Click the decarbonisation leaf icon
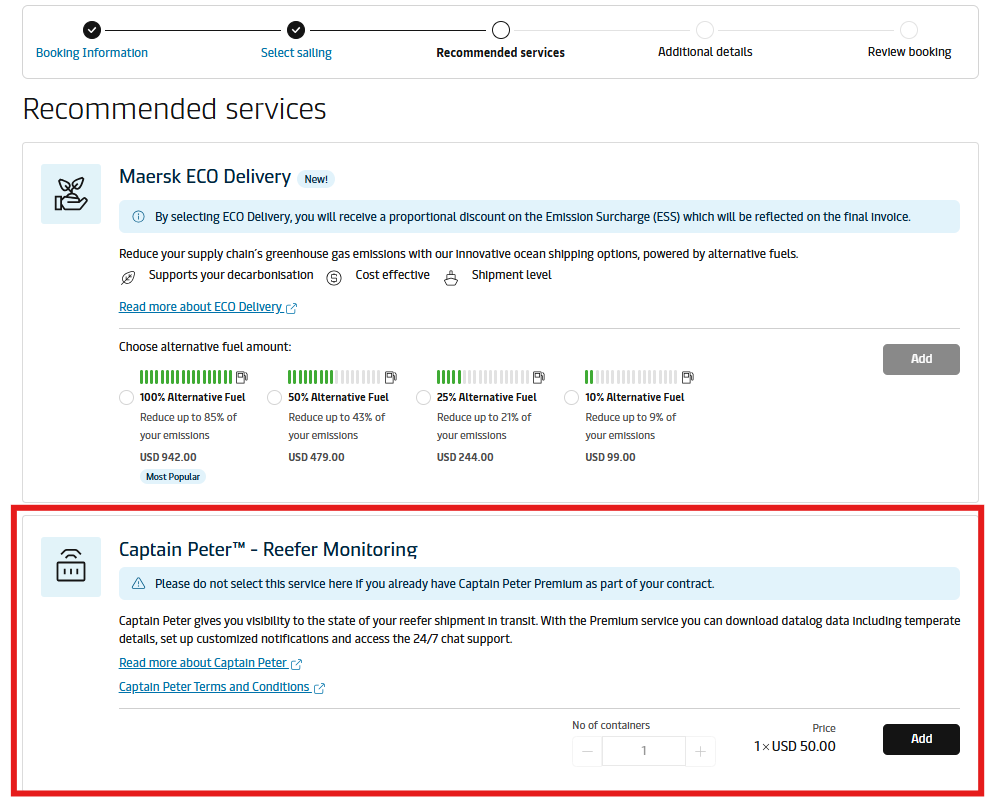 (x=128, y=278)
